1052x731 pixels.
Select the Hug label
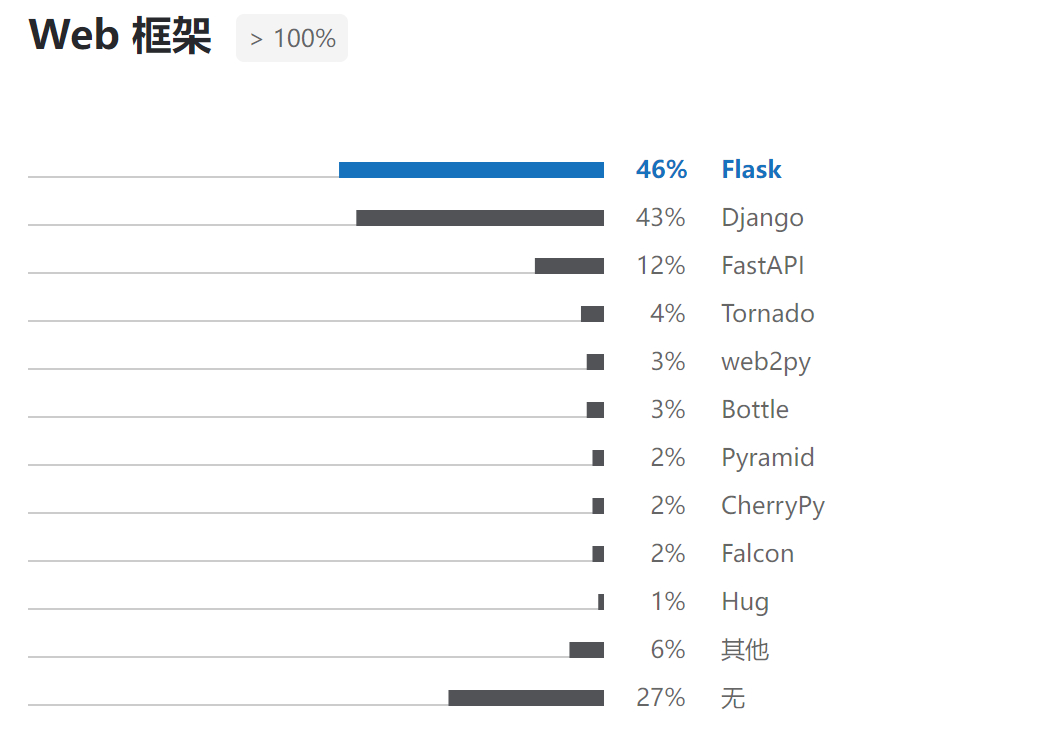point(745,602)
